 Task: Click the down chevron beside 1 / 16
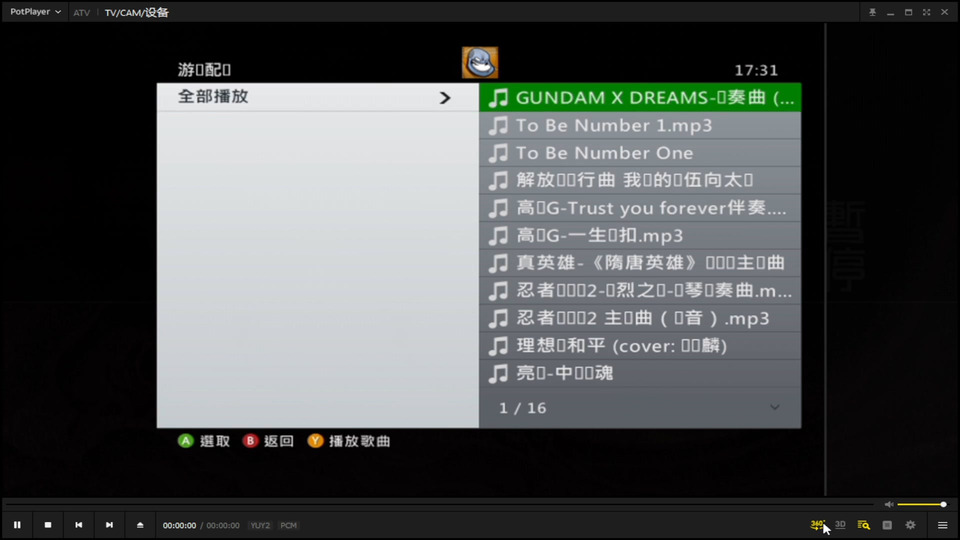coord(774,408)
